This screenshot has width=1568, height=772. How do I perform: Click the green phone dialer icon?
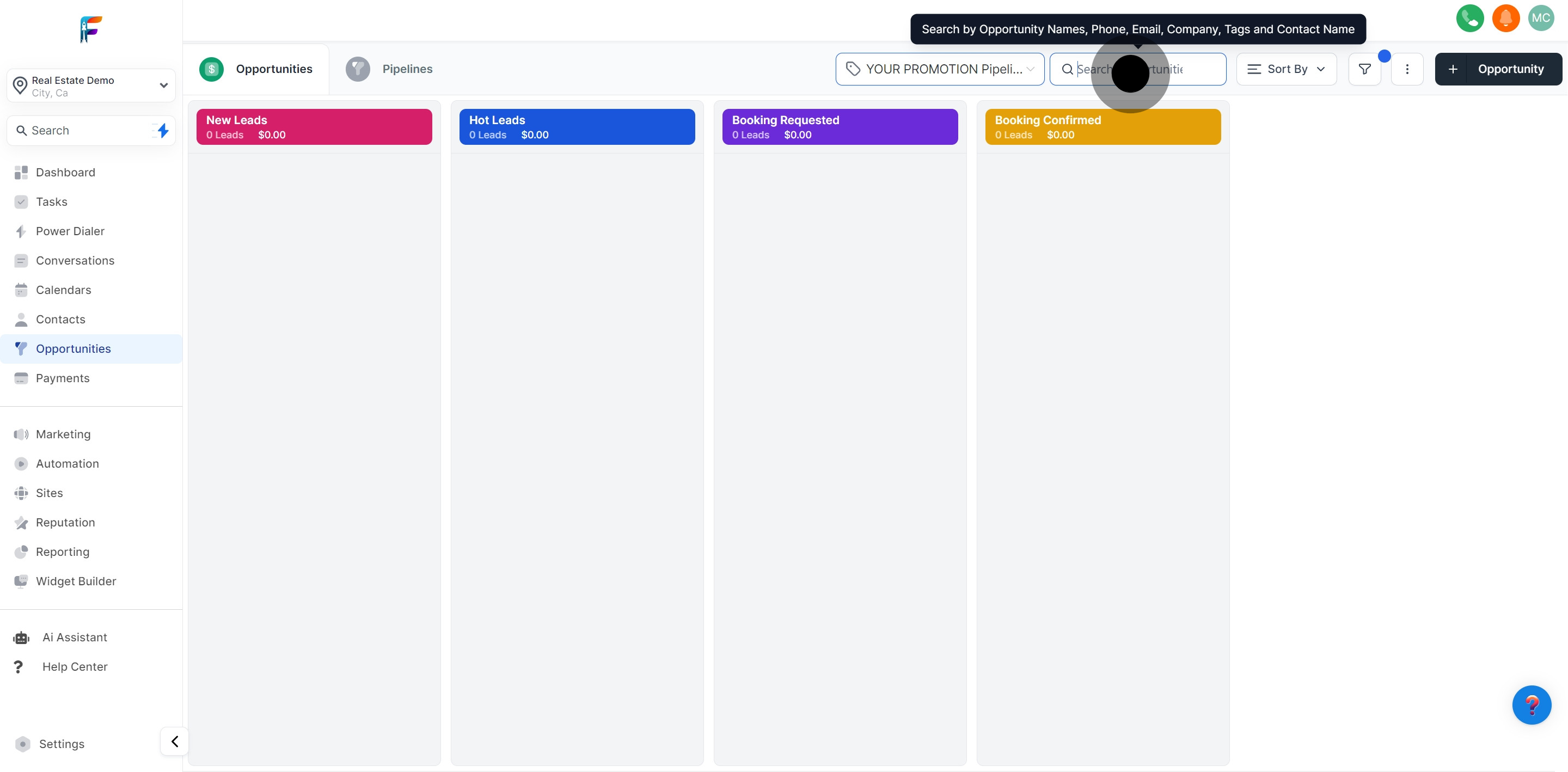(1469, 19)
